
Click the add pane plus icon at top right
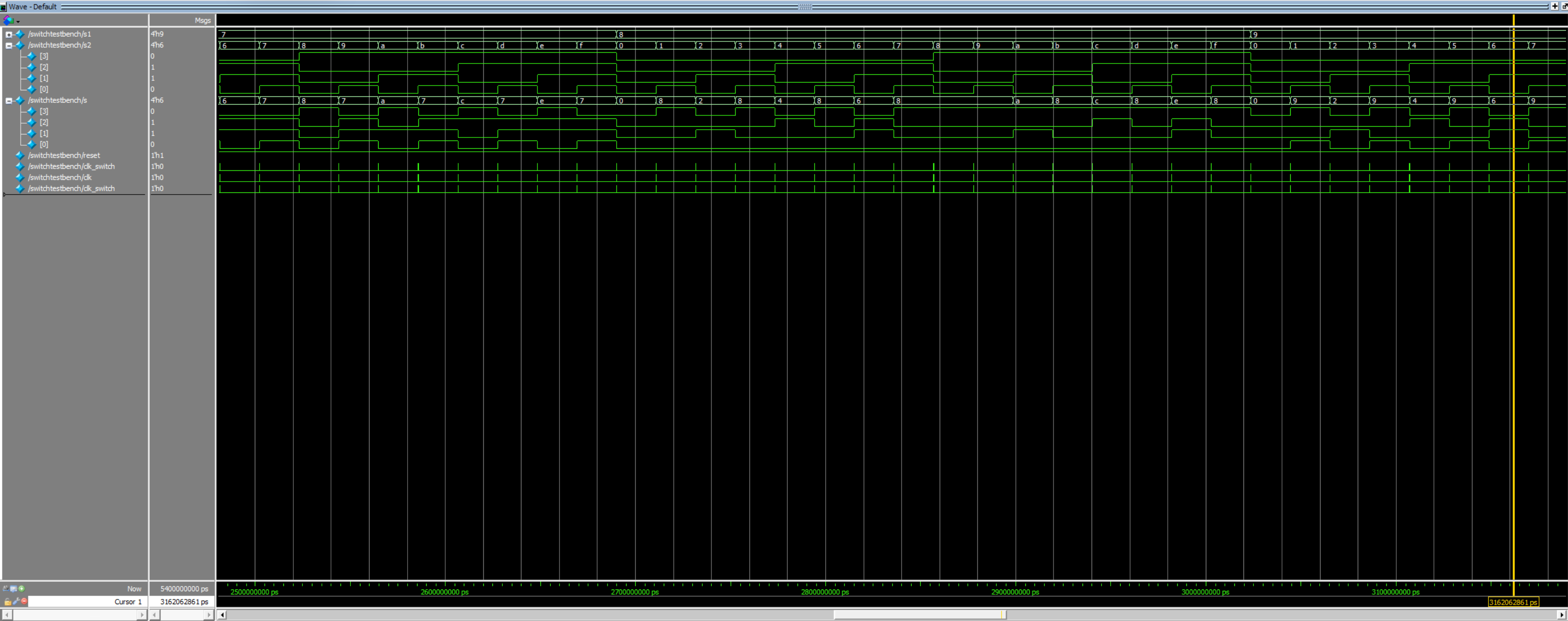pos(1554,6)
